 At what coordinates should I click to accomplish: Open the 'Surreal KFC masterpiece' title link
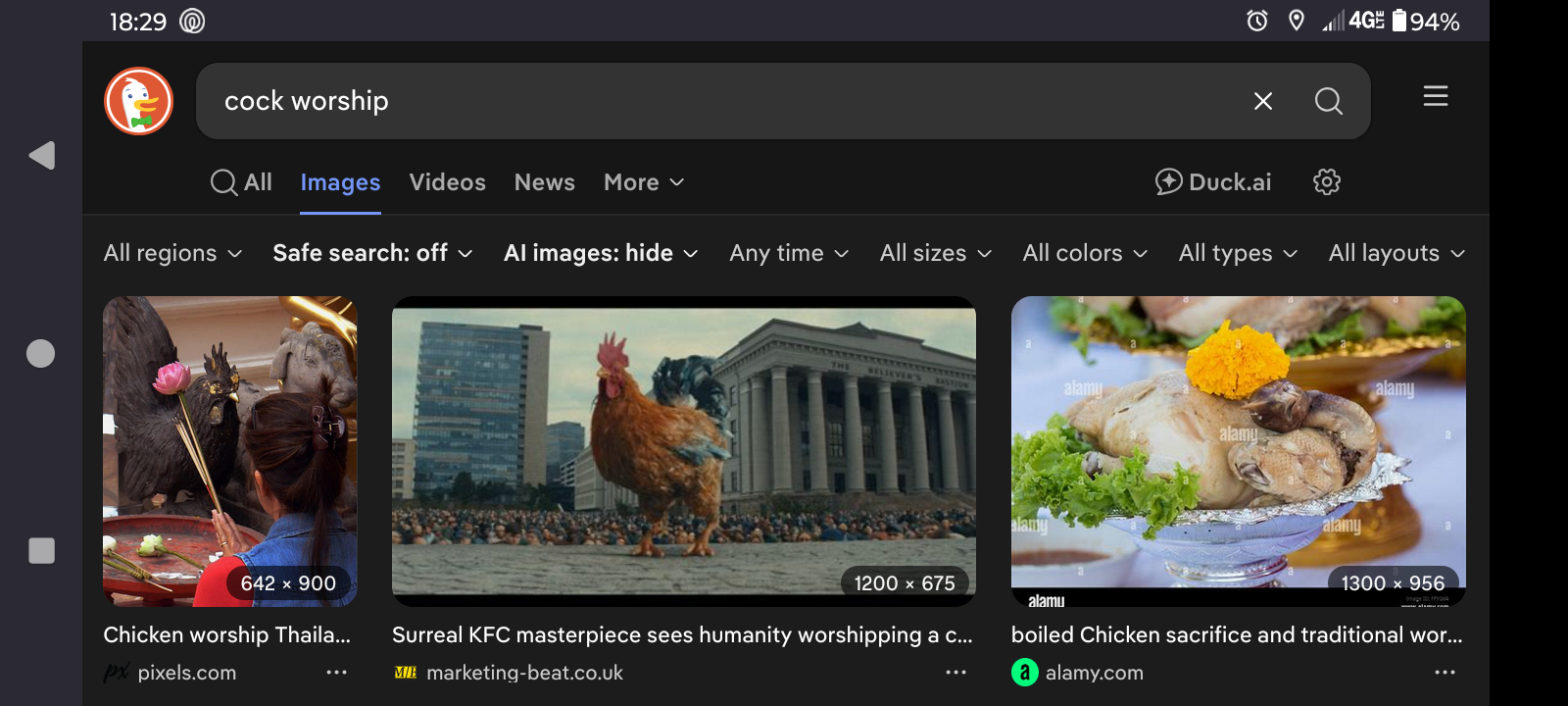pos(683,635)
